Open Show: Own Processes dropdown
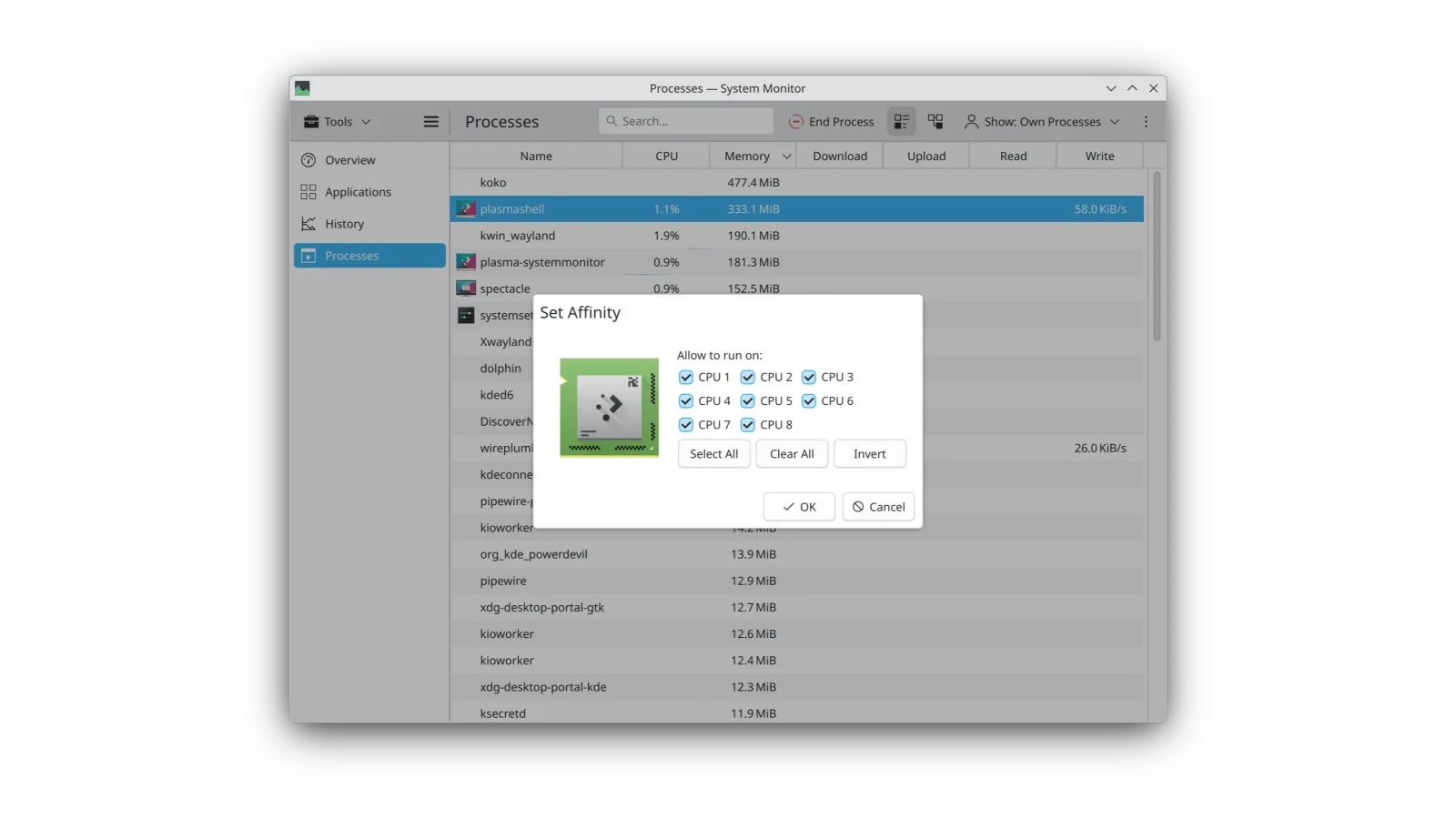1456x819 pixels. [1042, 121]
